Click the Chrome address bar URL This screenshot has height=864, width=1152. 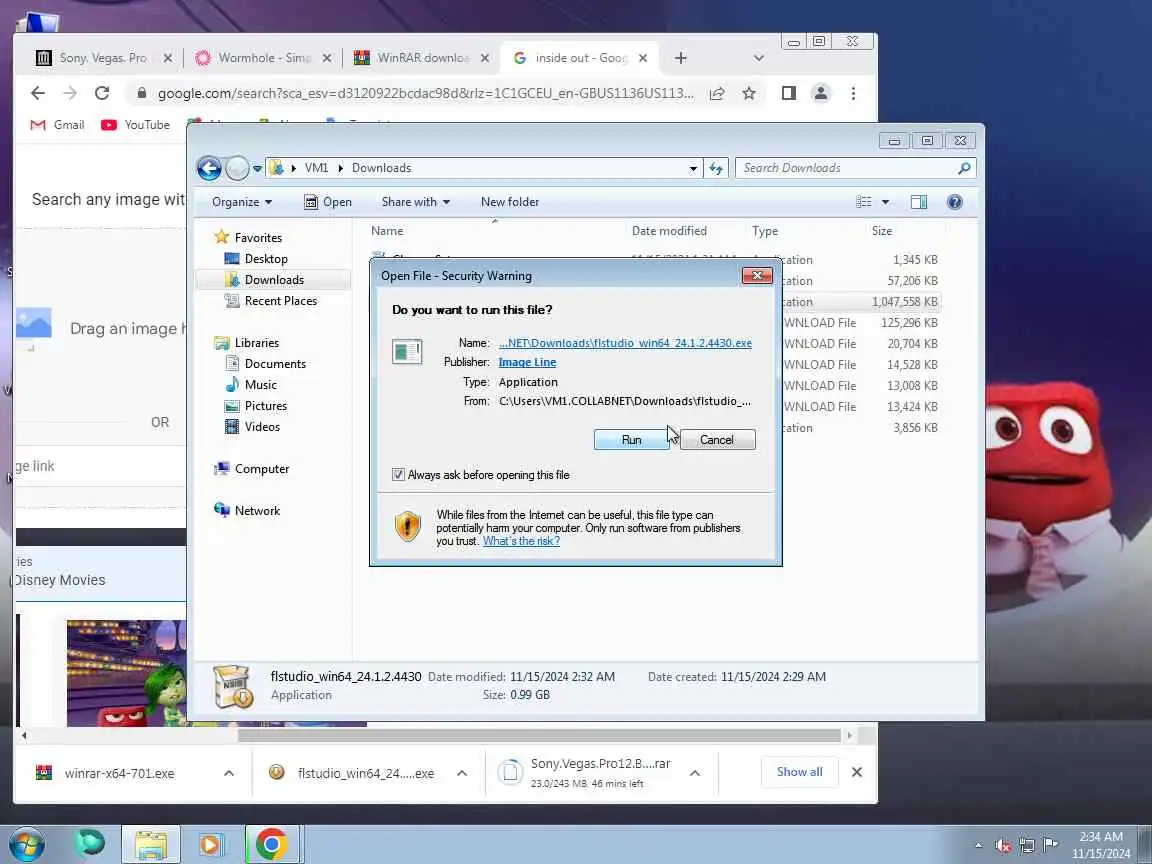425,93
